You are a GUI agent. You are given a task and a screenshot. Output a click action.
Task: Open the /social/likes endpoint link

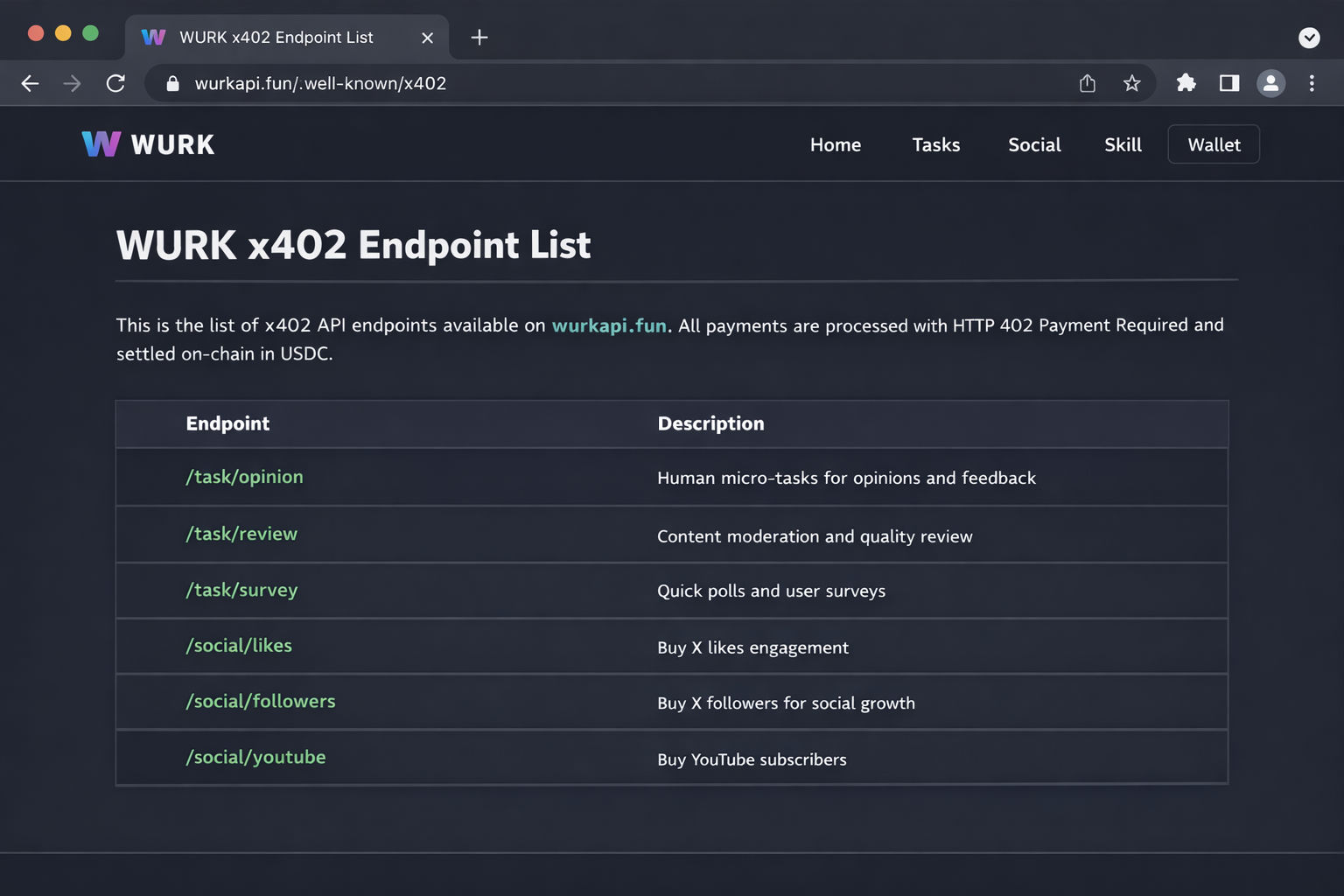[x=239, y=646]
